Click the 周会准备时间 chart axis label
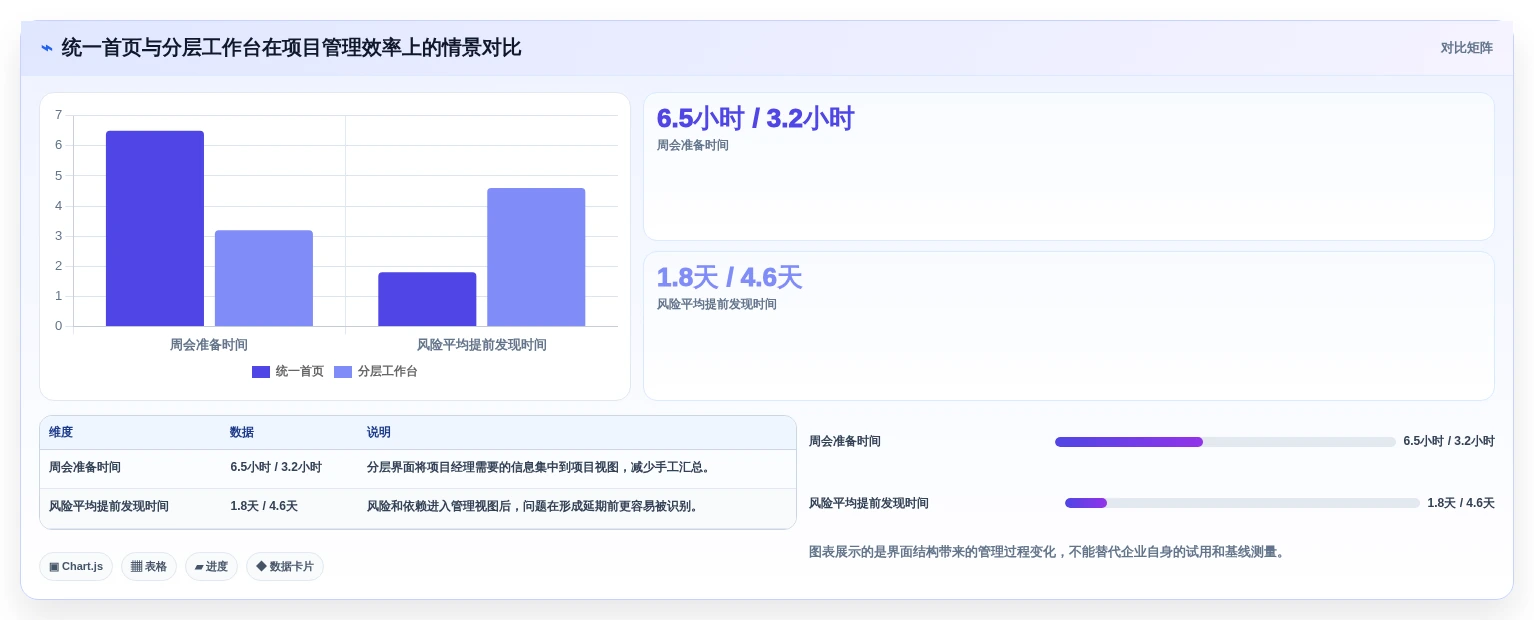Screen dimensions: 1534x620 click(209, 345)
